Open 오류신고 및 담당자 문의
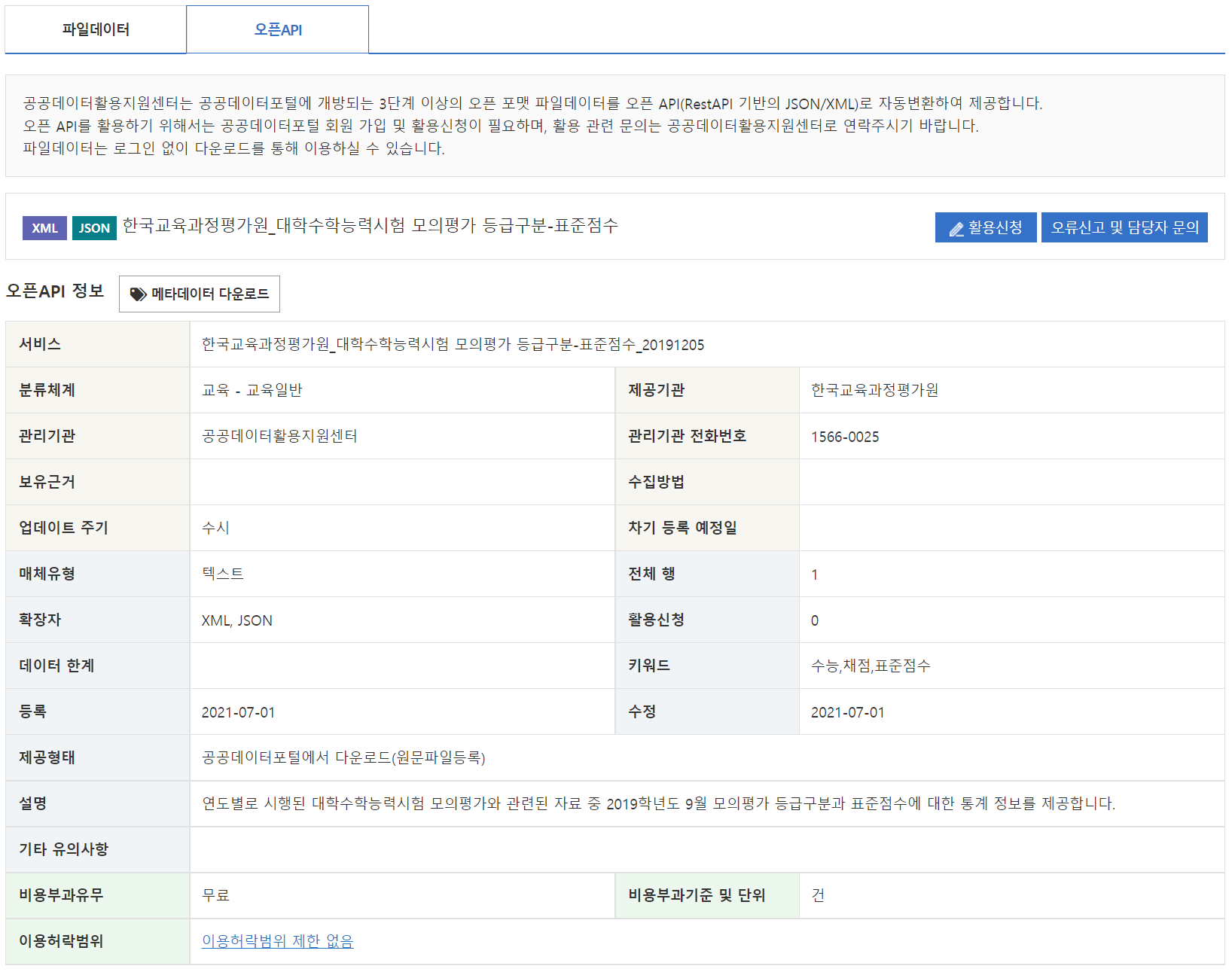Viewport: 1232px width, 972px height. [1124, 227]
